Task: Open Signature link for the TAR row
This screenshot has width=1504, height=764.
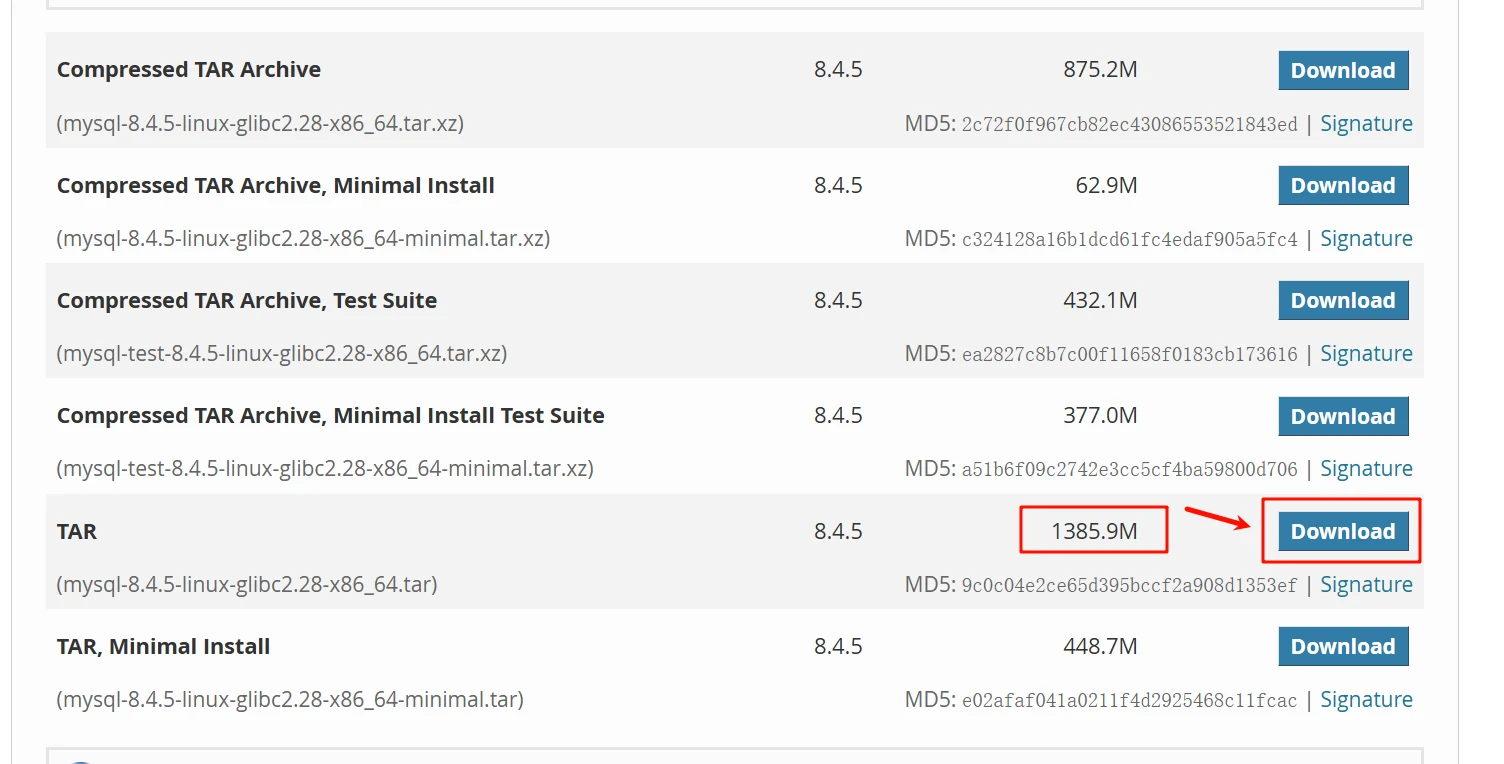Action: point(1366,585)
